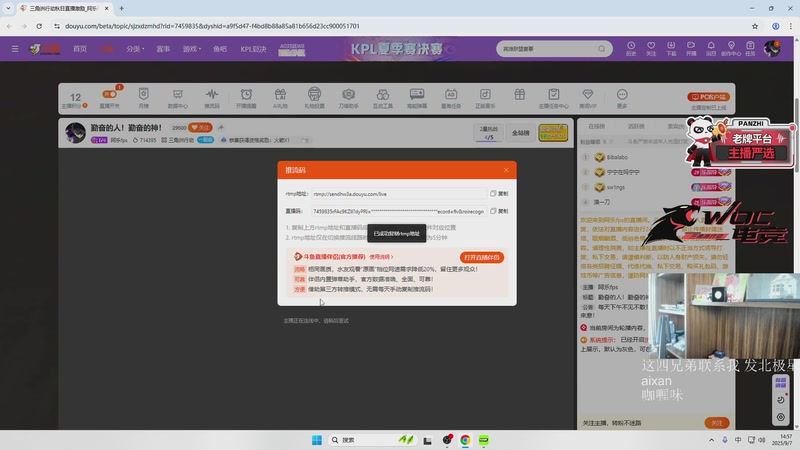
Task: Open the hamburger menu in site header
Action: 15,49
